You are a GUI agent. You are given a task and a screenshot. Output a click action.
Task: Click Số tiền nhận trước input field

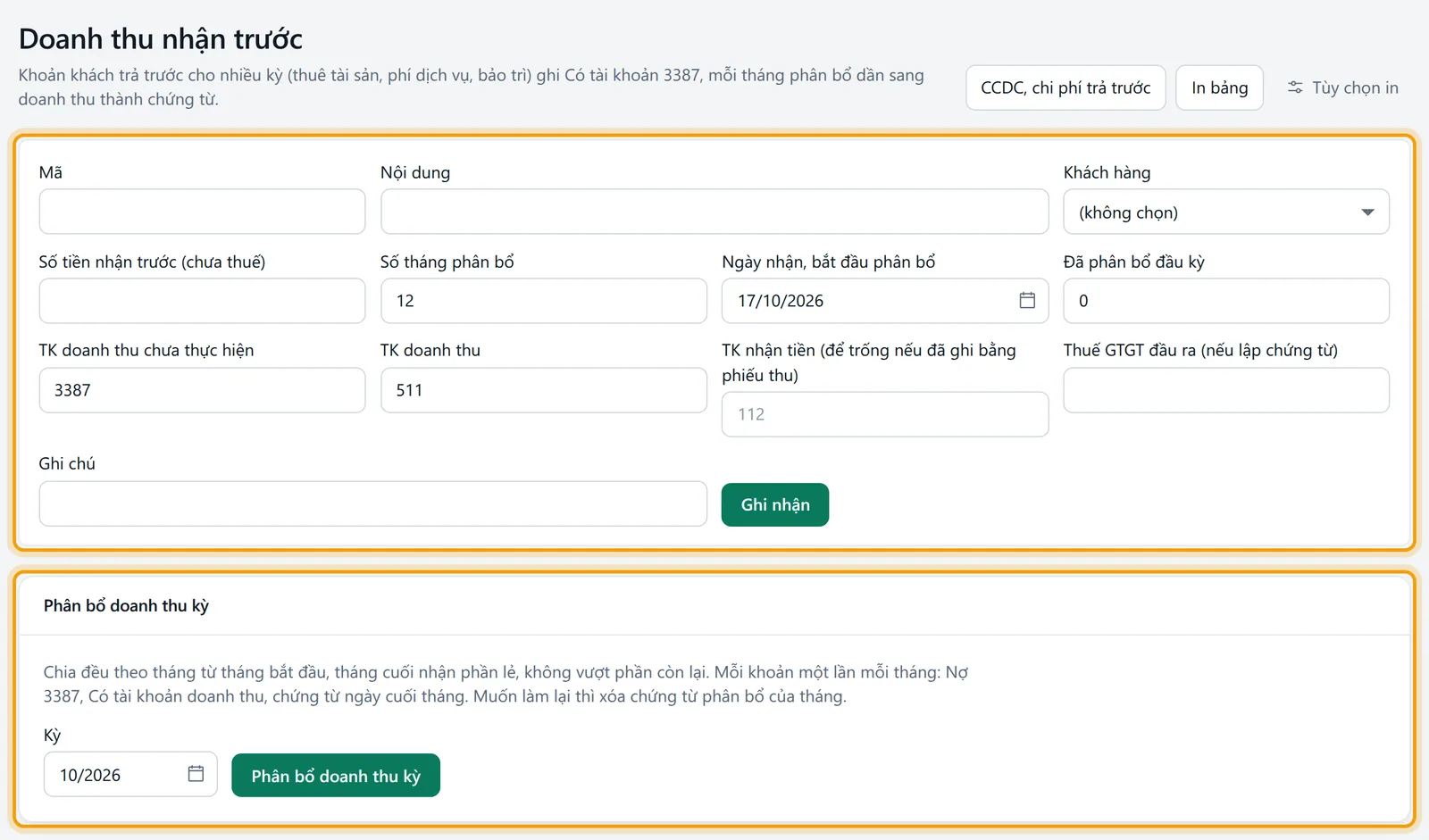(x=202, y=301)
